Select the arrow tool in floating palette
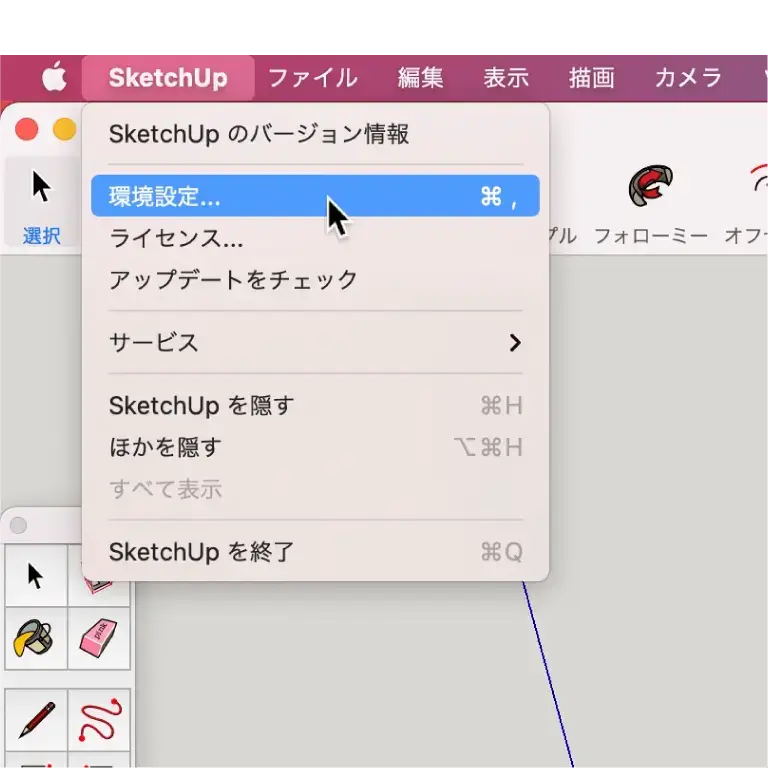 coord(36,576)
